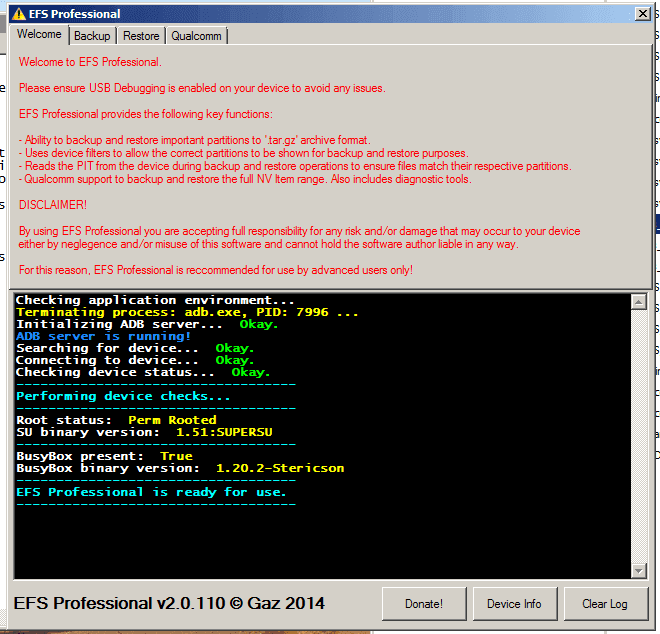Click the log scrollbar up arrow

(x=639, y=301)
